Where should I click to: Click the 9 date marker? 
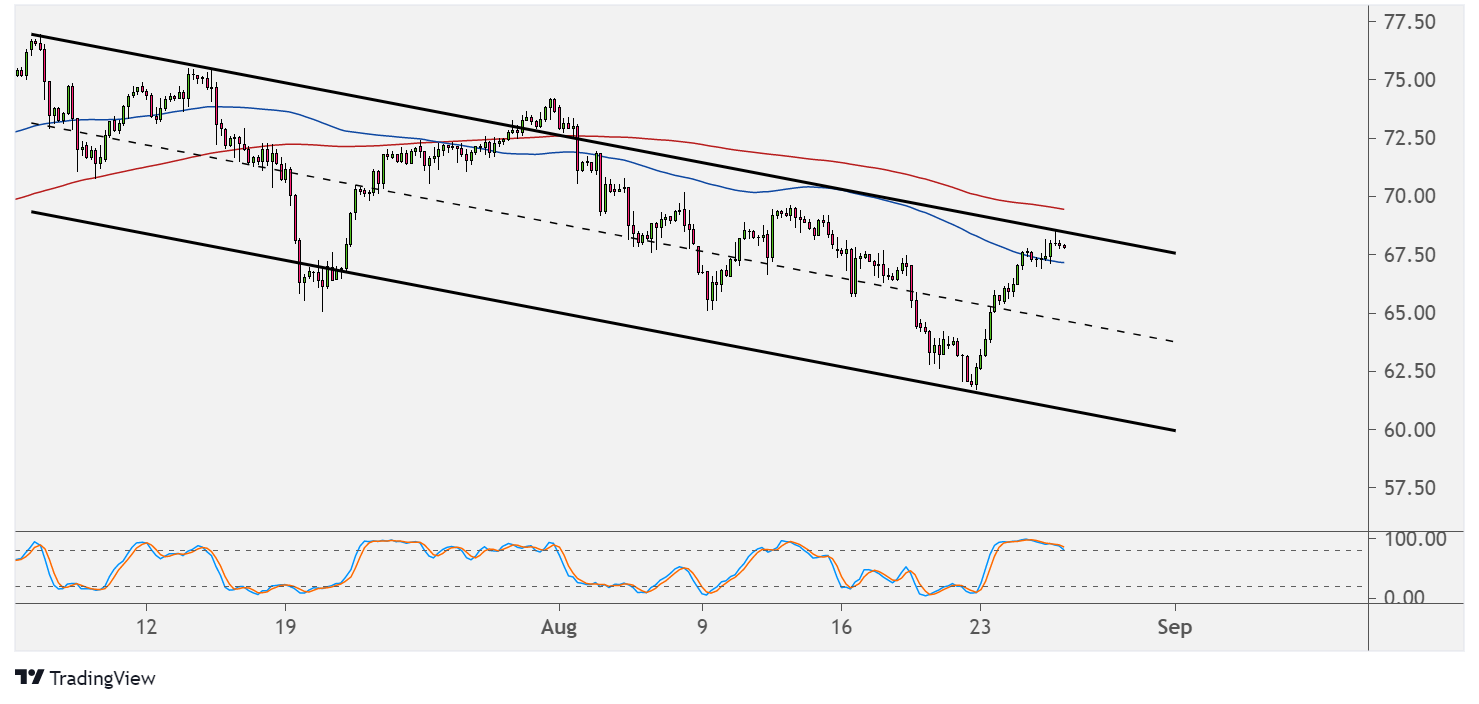coord(703,628)
